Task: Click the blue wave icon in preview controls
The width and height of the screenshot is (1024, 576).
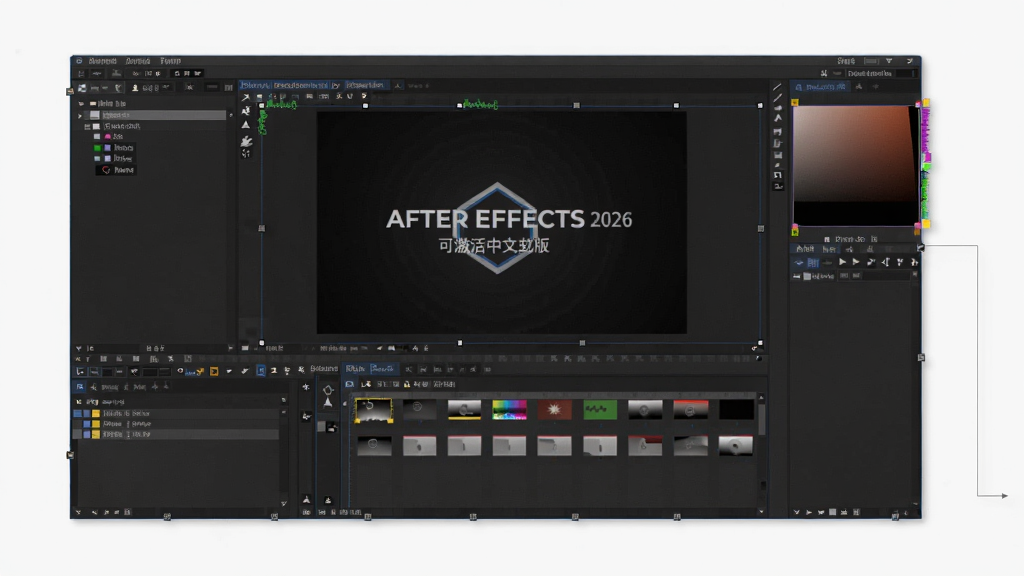Action: [x=799, y=263]
